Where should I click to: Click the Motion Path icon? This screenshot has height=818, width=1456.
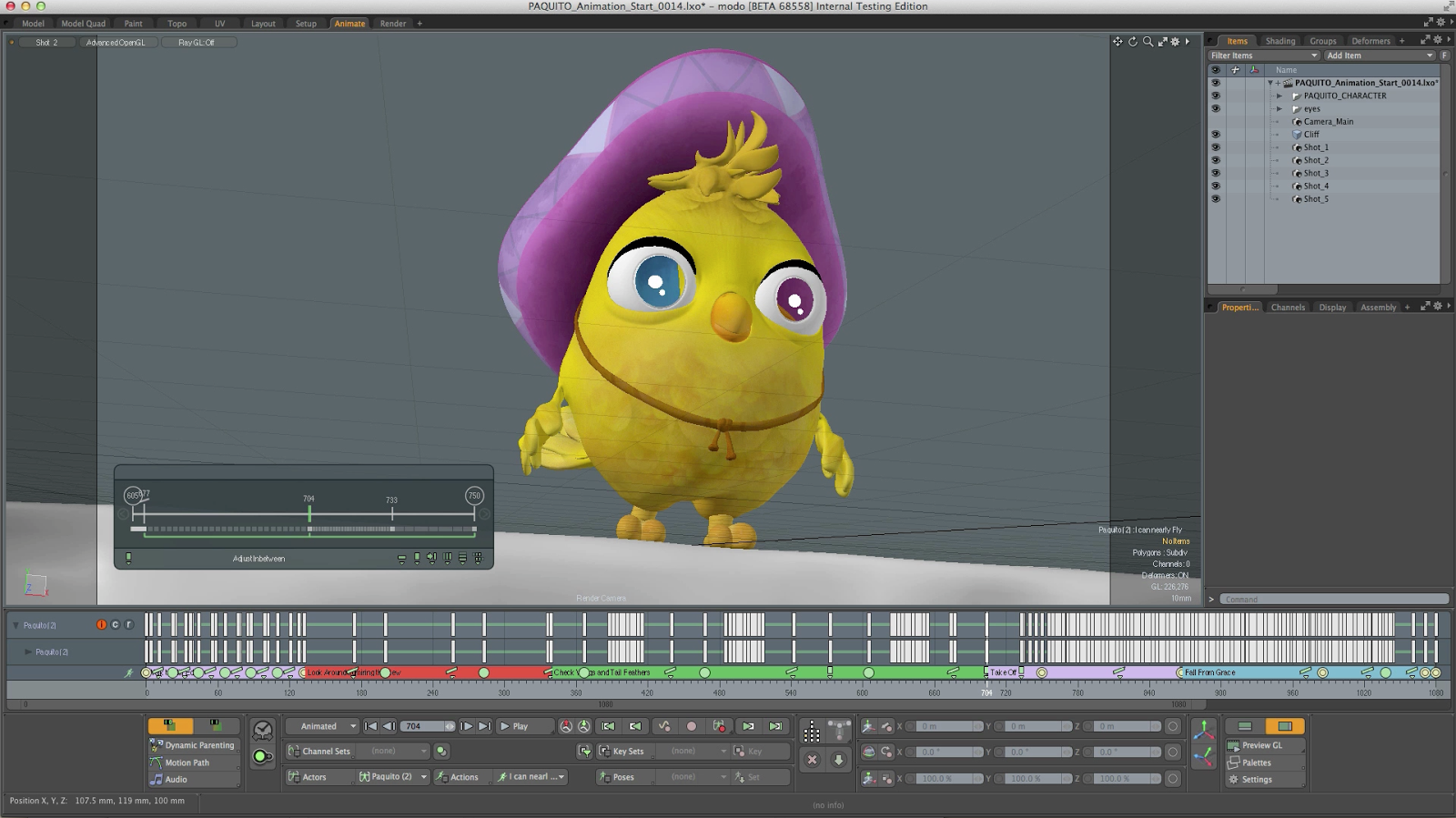157,762
